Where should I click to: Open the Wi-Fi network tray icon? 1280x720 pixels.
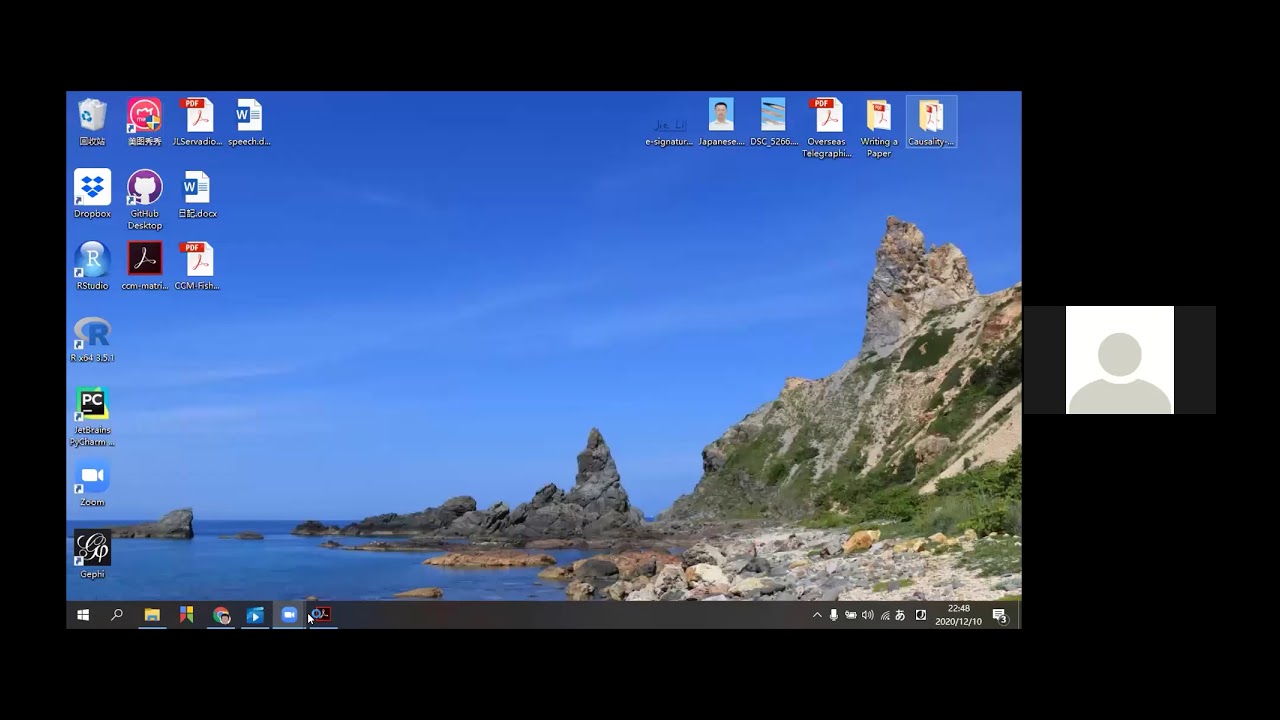coord(884,615)
